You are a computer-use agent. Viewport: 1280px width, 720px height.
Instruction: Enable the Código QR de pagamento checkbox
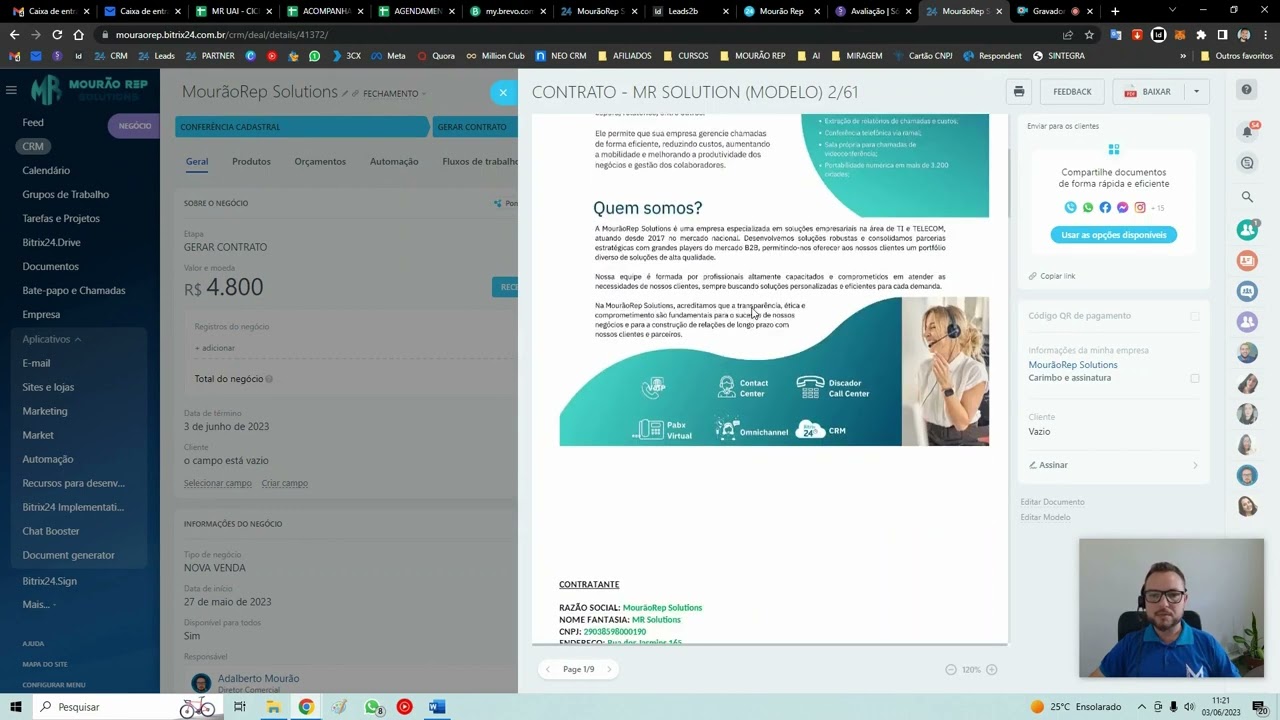1195,316
